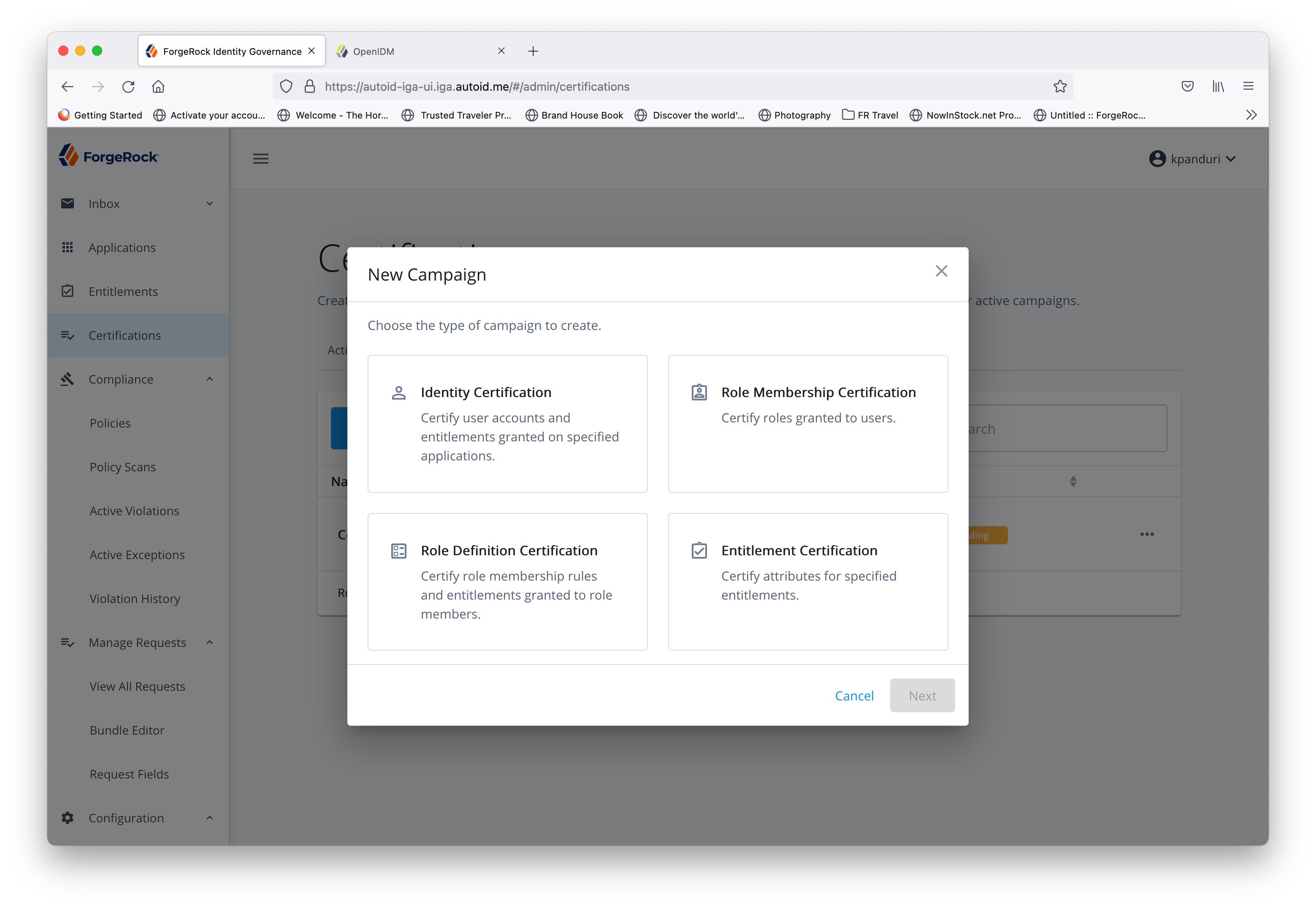Choose the Role Membership Certification option
Image resolution: width=1316 pixels, height=908 pixels.
pyautogui.click(x=807, y=423)
